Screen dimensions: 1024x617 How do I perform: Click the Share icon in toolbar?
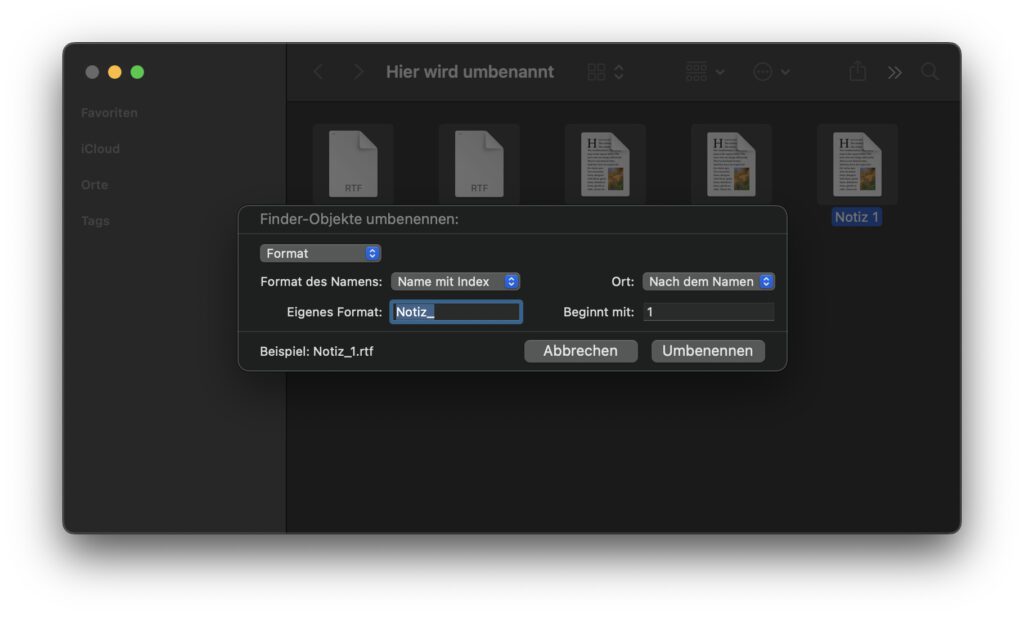(x=857, y=72)
